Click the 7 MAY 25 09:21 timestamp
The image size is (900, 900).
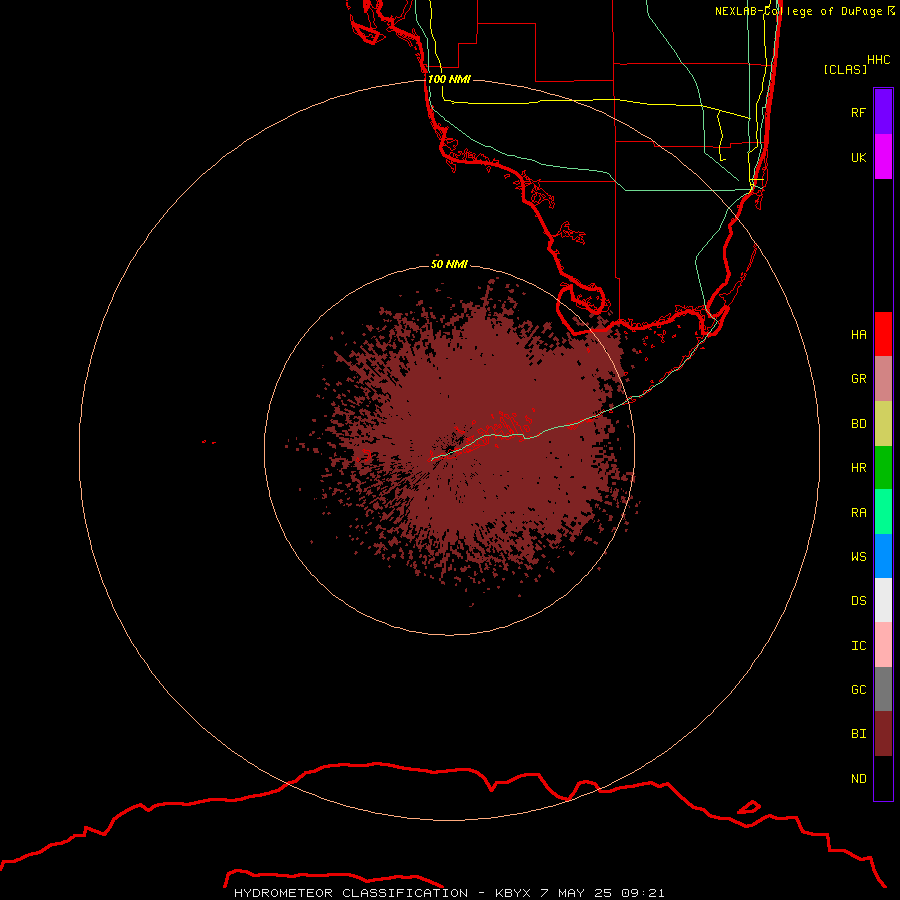[x=602, y=893]
